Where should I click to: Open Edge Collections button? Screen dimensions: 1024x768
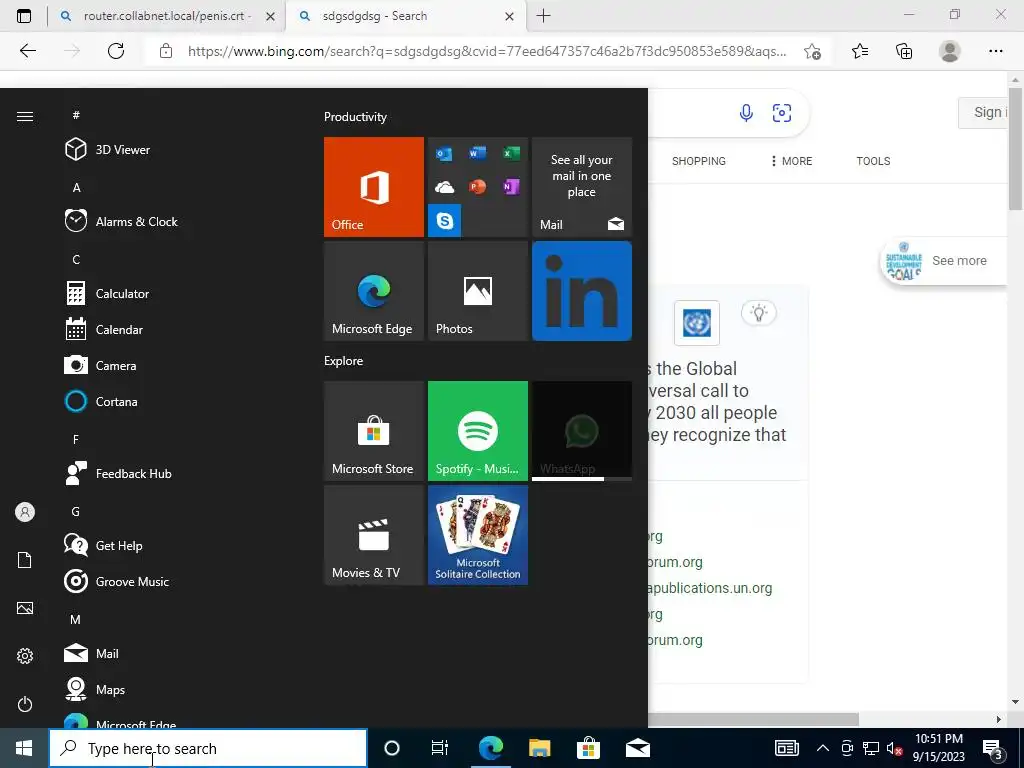(904, 51)
